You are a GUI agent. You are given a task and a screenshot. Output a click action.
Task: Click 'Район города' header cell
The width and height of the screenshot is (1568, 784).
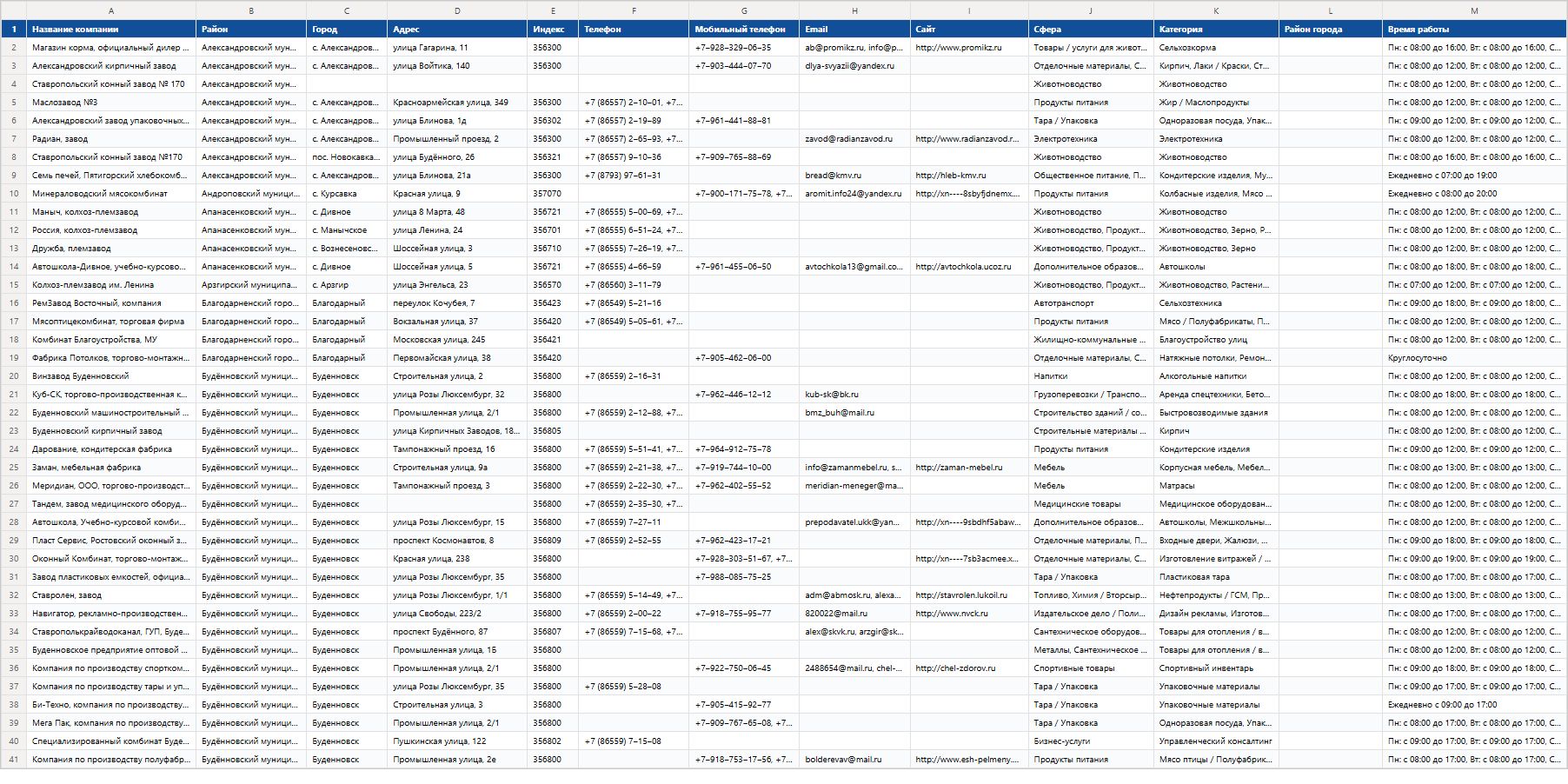pyautogui.click(x=1331, y=30)
